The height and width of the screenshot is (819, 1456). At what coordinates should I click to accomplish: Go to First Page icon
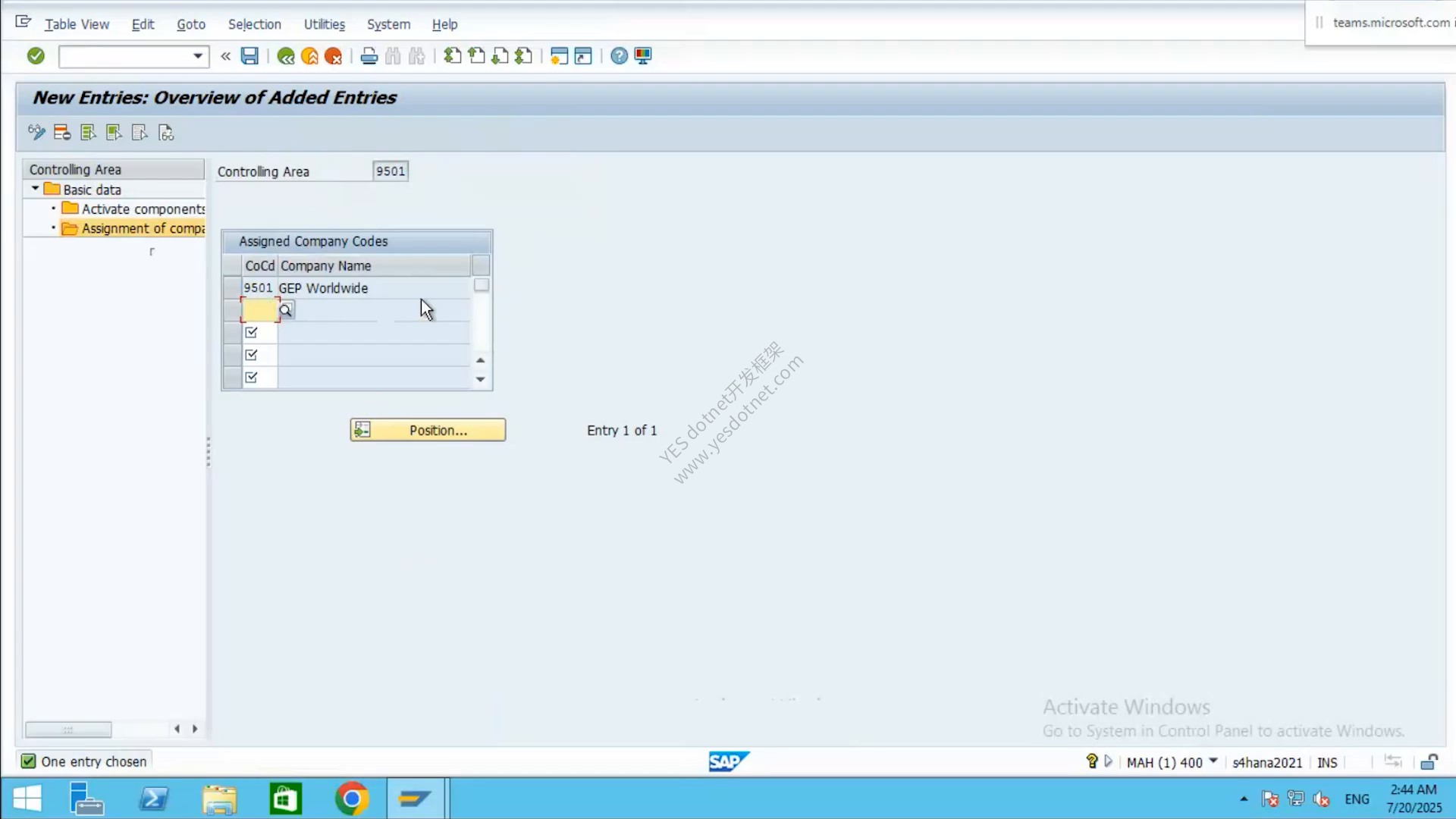point(453,56)
